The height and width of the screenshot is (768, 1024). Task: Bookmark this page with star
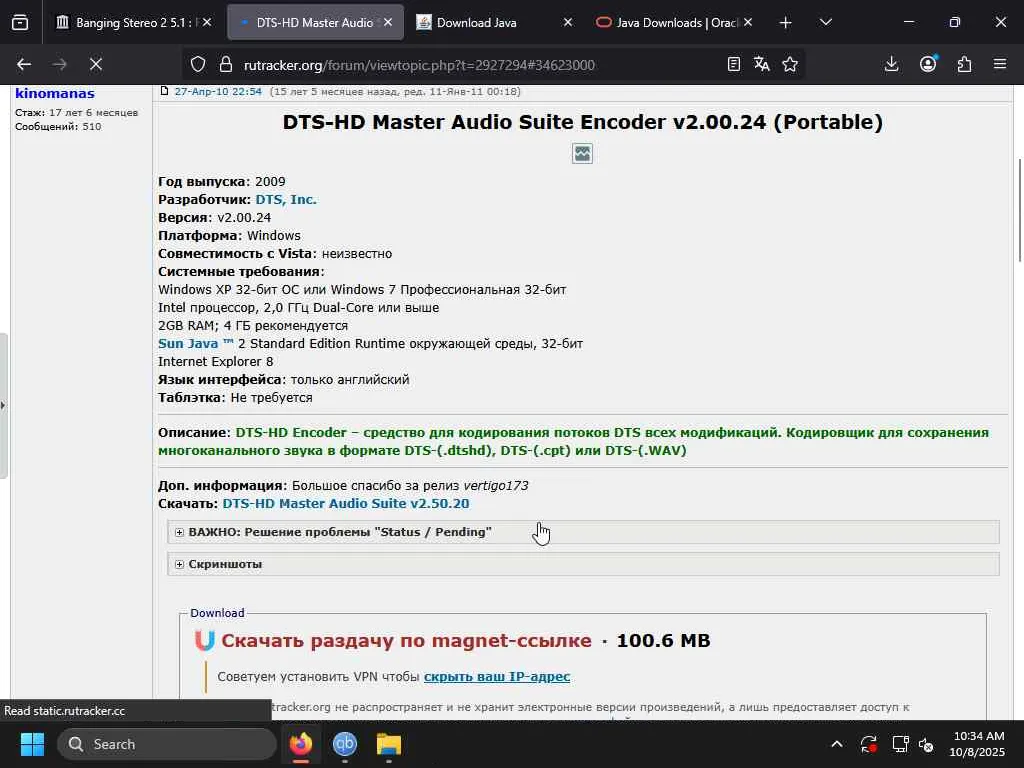pos(790,64)
